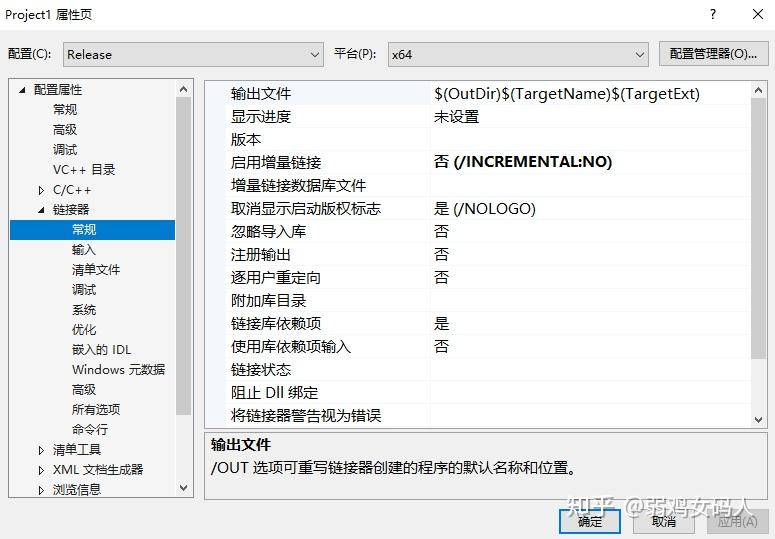Screen dimensions: 775x539
Task: Select XML 文档生成器 label
Action: [x=98, y=469]
